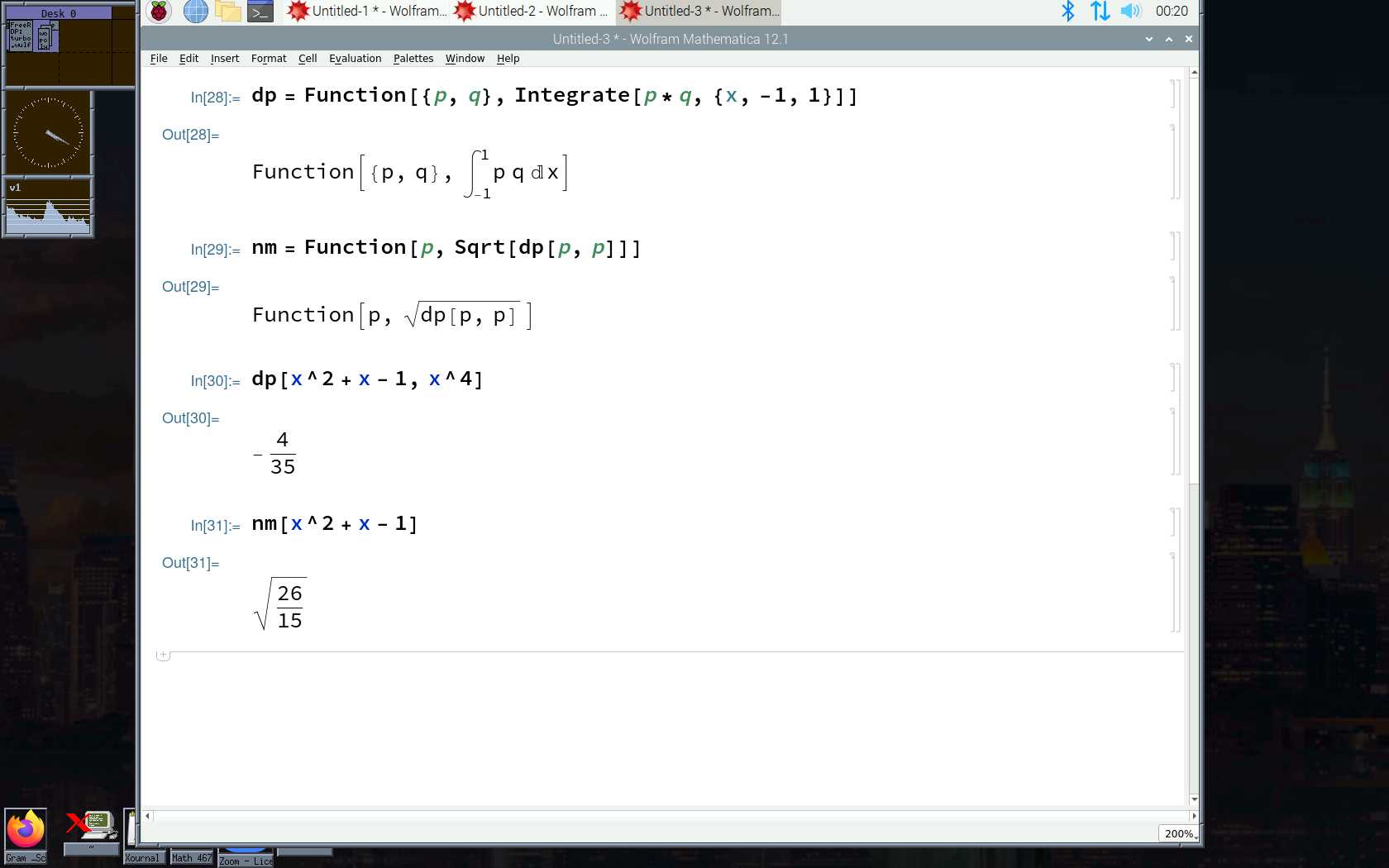1389x868 pixels.
Task: Expand the Palettes menu
Action: point(413,59)
